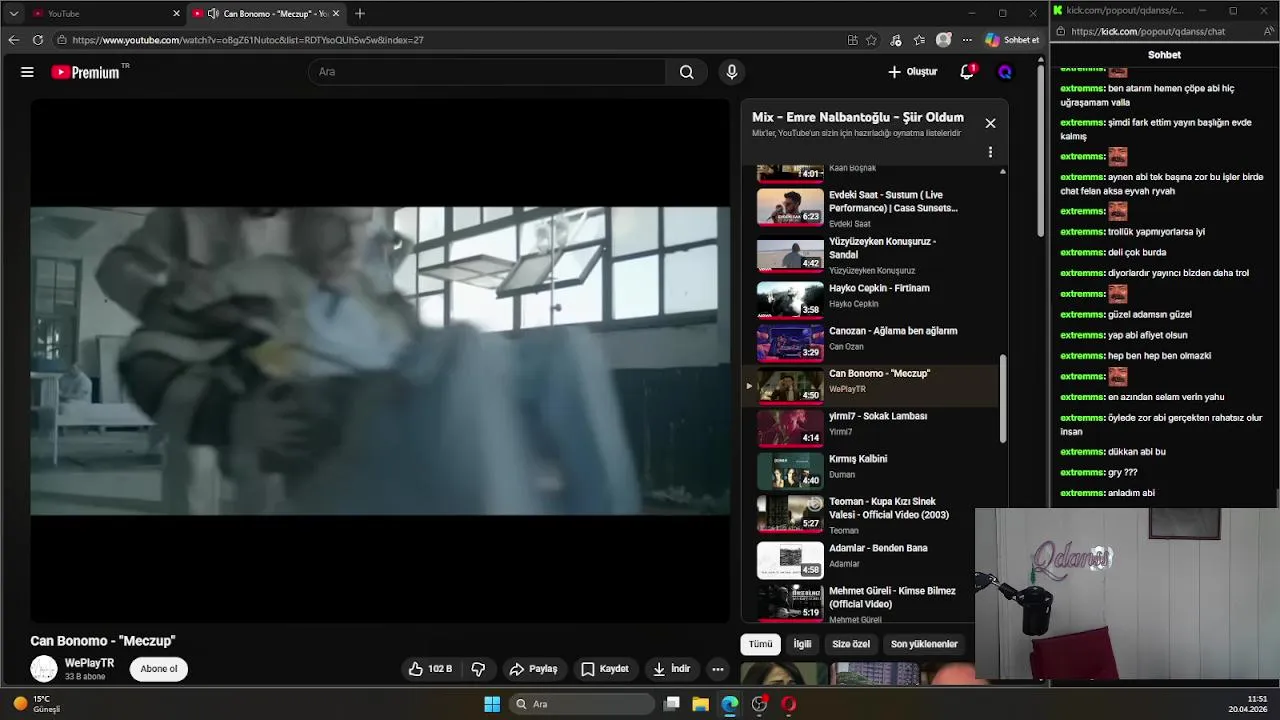Open Edge apps split-screen icon

[852, 40]
